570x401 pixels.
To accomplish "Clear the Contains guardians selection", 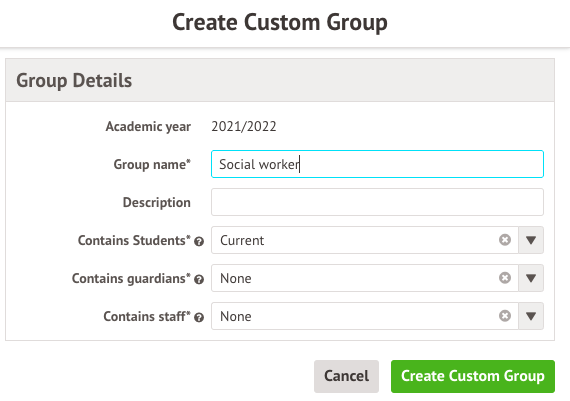I will (505, 278).
